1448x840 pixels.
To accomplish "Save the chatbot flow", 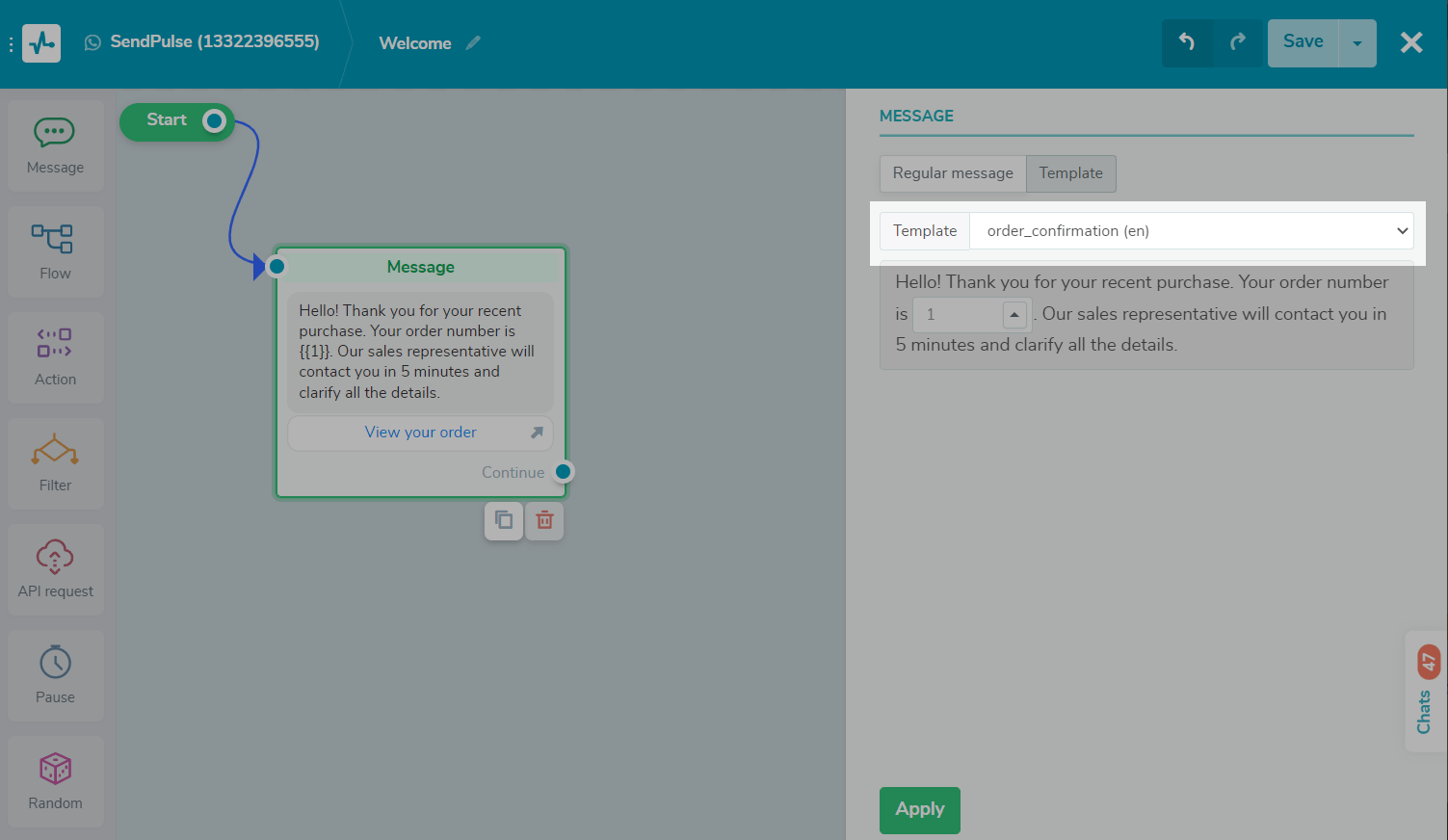I will 1303,42.
